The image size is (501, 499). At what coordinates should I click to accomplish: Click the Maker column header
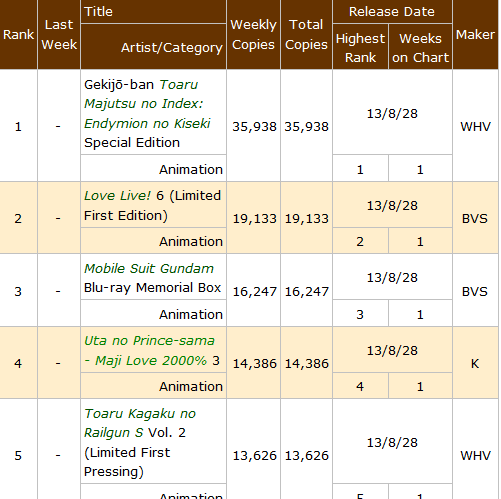click(x=475, y=35)
